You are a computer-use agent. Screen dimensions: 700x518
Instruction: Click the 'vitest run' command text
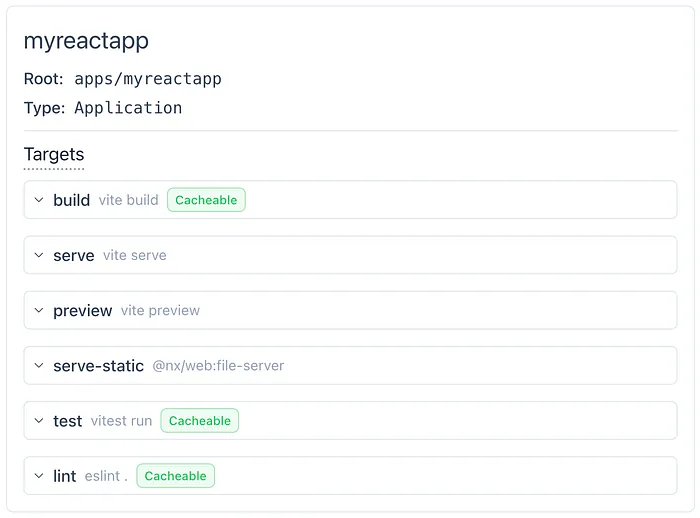121,421
